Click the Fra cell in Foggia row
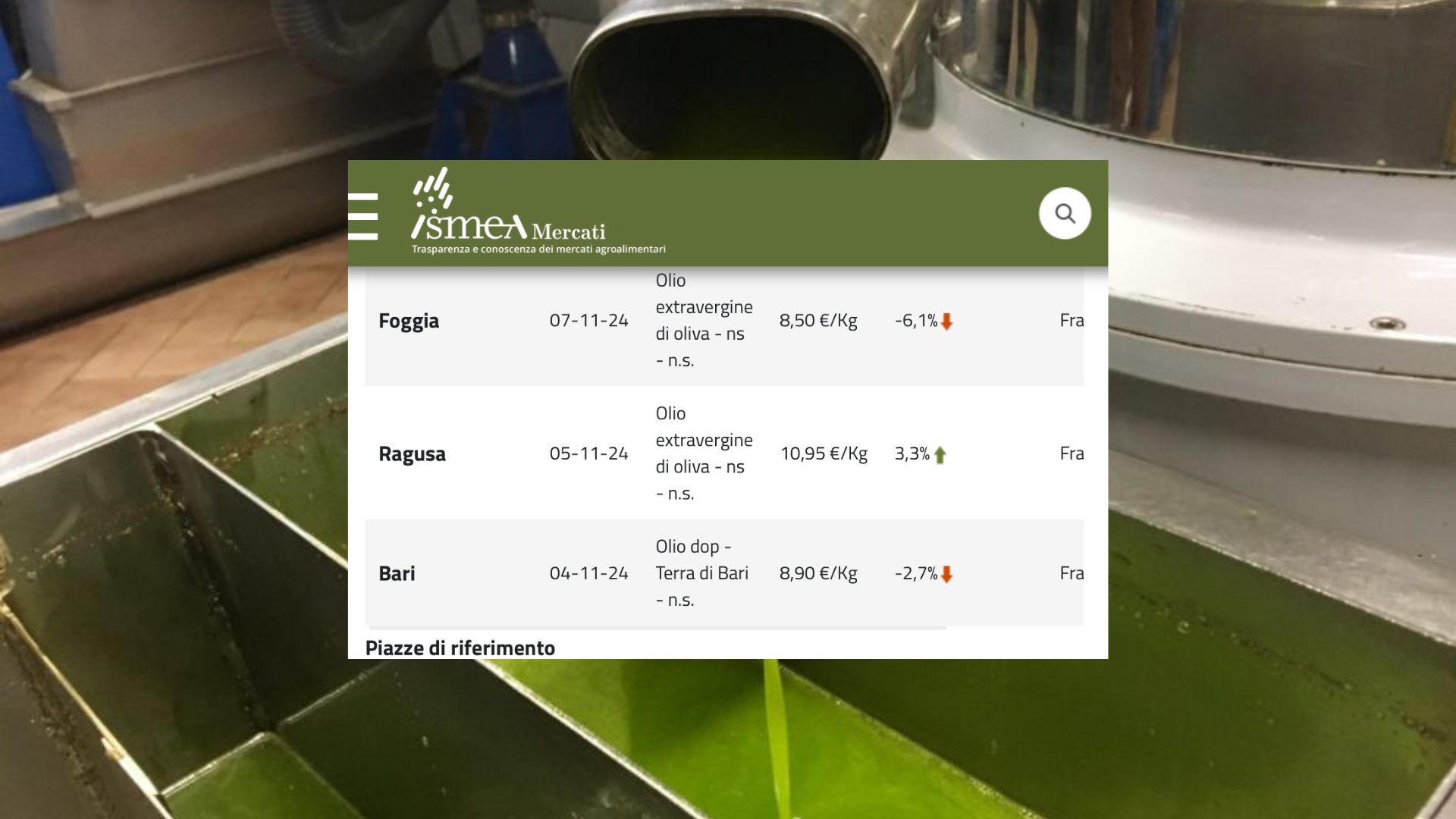 (x=1072, y=320)
